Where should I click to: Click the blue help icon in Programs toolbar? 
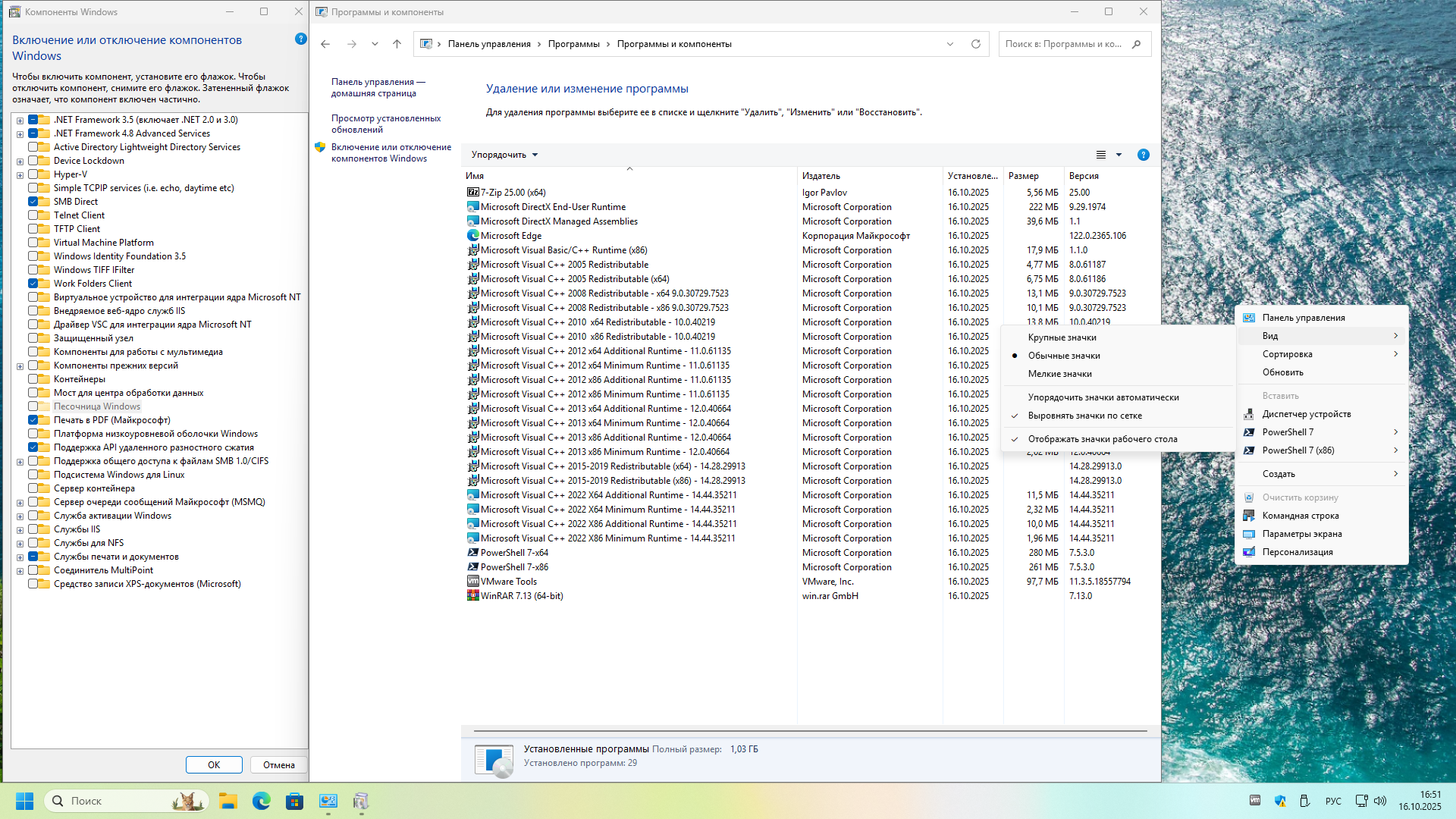click(x=1143, y=155)
